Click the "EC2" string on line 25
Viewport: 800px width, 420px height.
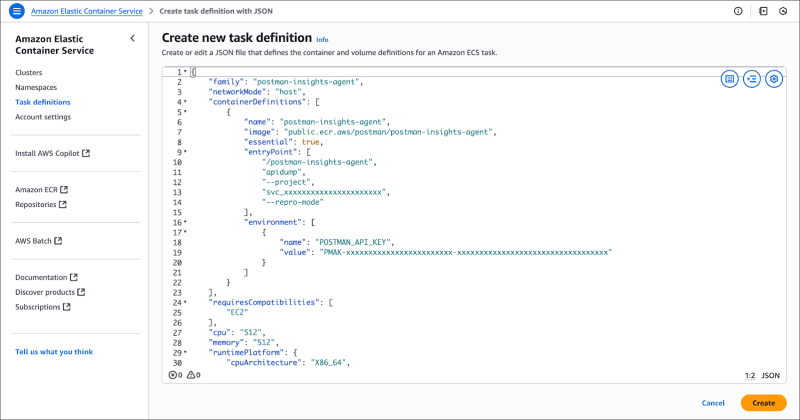coord(237,312)
